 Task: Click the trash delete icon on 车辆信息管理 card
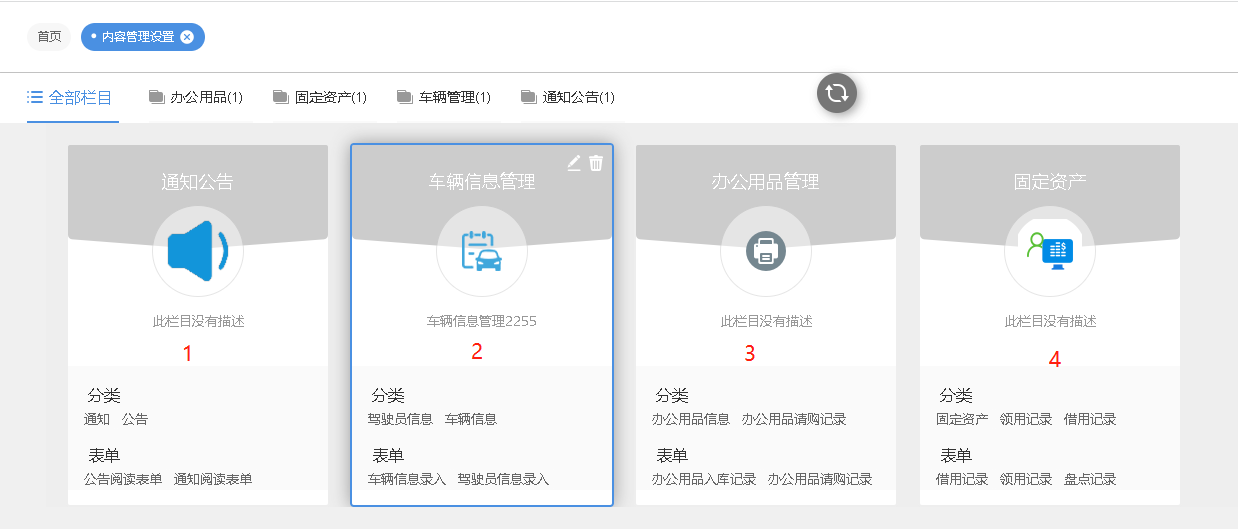(x=596, y=163)
